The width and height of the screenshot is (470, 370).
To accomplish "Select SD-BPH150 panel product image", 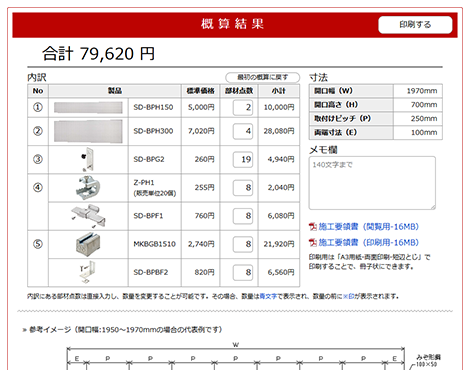I will (x=88, y=107).
